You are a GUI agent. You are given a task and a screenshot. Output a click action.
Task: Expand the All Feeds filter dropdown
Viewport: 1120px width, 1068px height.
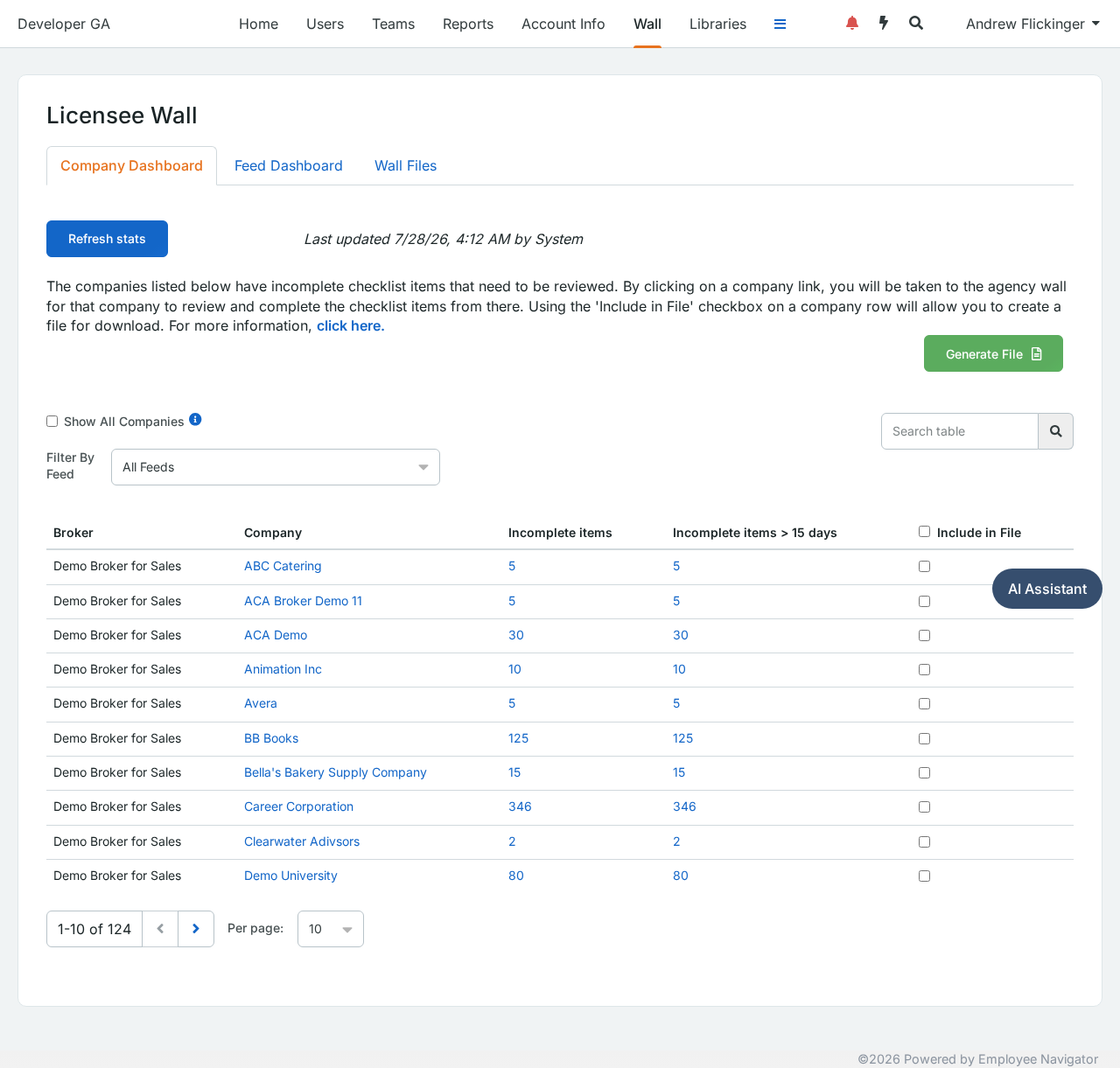(276, 467)
